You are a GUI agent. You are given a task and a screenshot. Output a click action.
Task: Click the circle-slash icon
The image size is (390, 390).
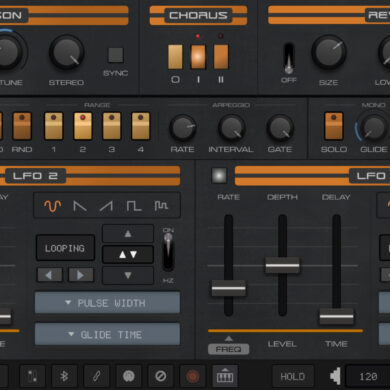tap(161, 376)
